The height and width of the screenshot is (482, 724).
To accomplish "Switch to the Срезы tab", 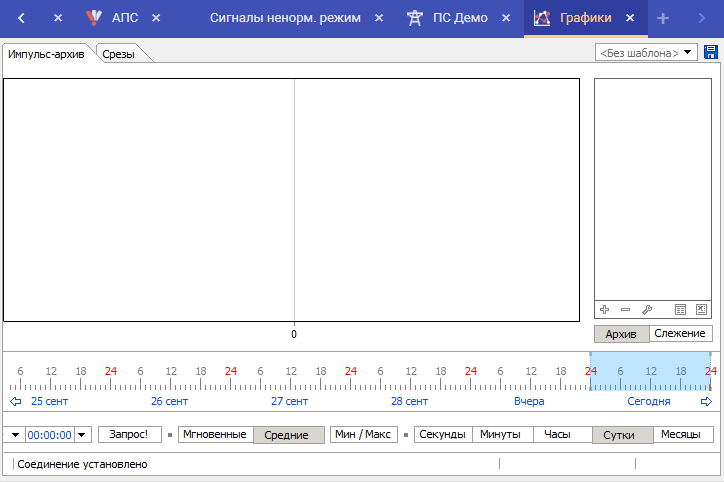I will (x=121, y=55).
